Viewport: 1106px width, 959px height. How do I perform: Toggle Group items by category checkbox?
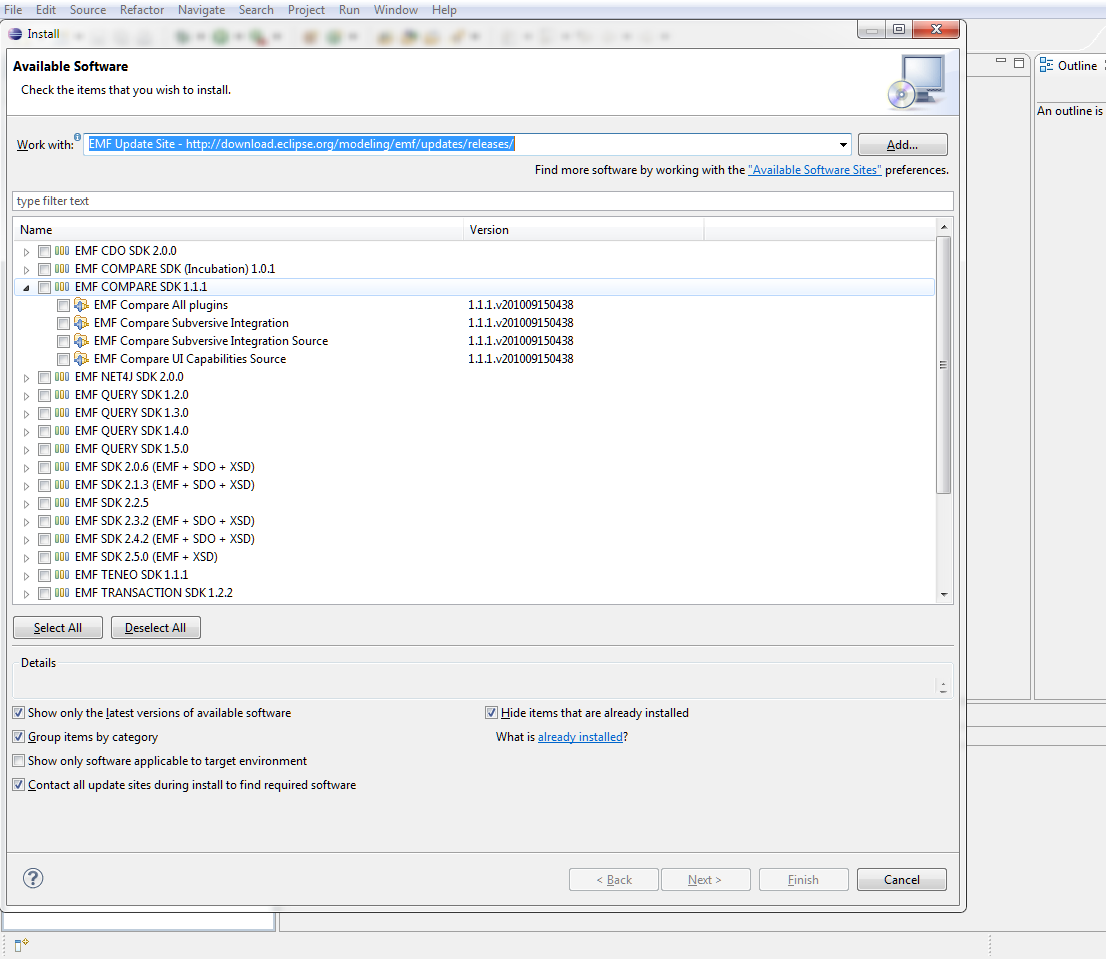19,737
